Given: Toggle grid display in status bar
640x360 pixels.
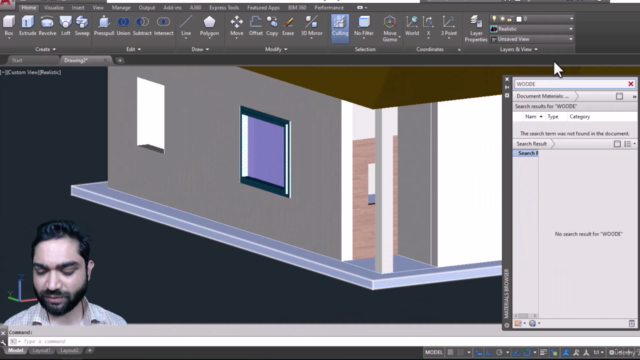Looking at the screenshot, I should coord(450,352).
